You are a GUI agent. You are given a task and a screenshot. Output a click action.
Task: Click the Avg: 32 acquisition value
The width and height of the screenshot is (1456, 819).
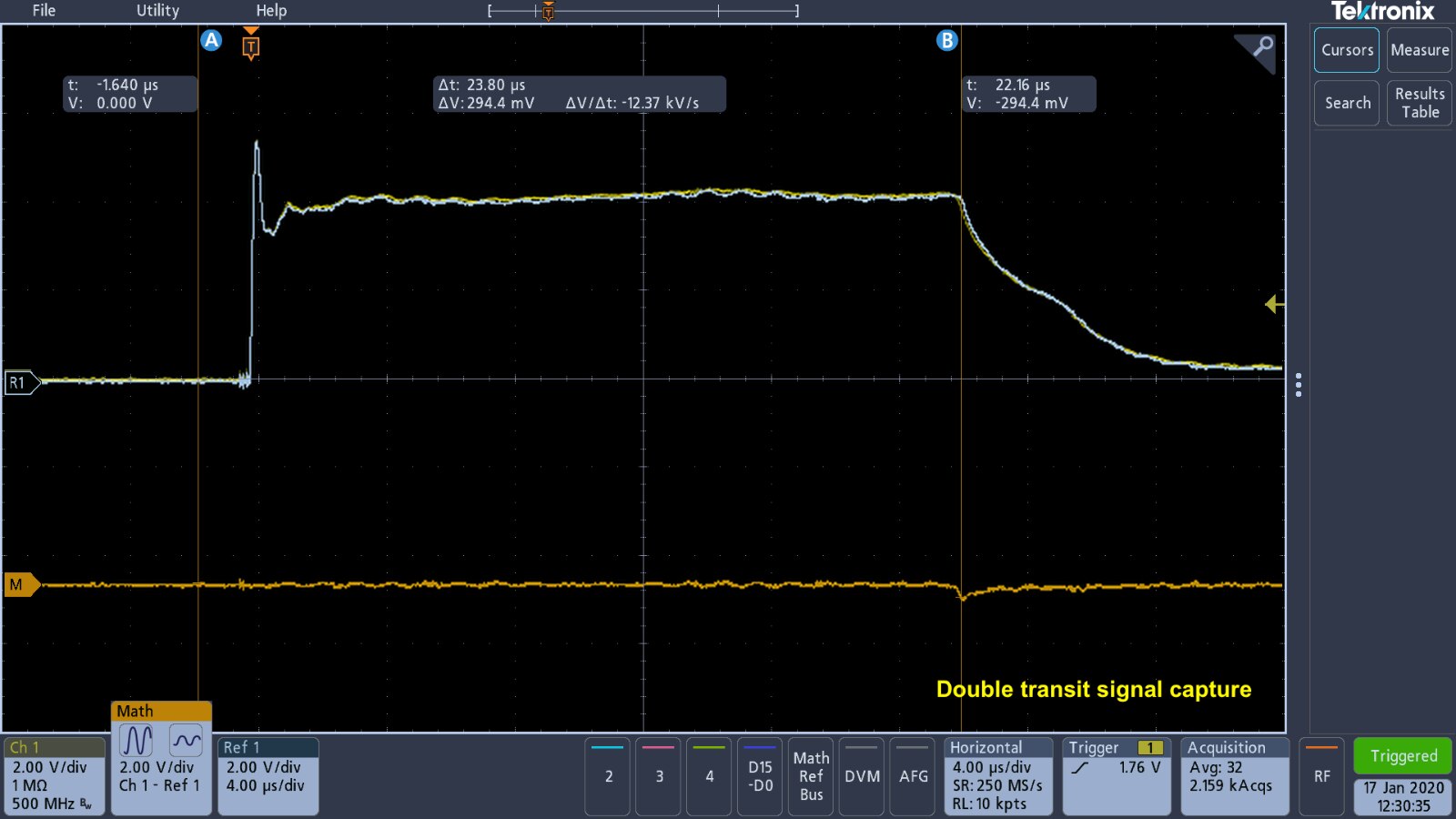point(1216,767)
